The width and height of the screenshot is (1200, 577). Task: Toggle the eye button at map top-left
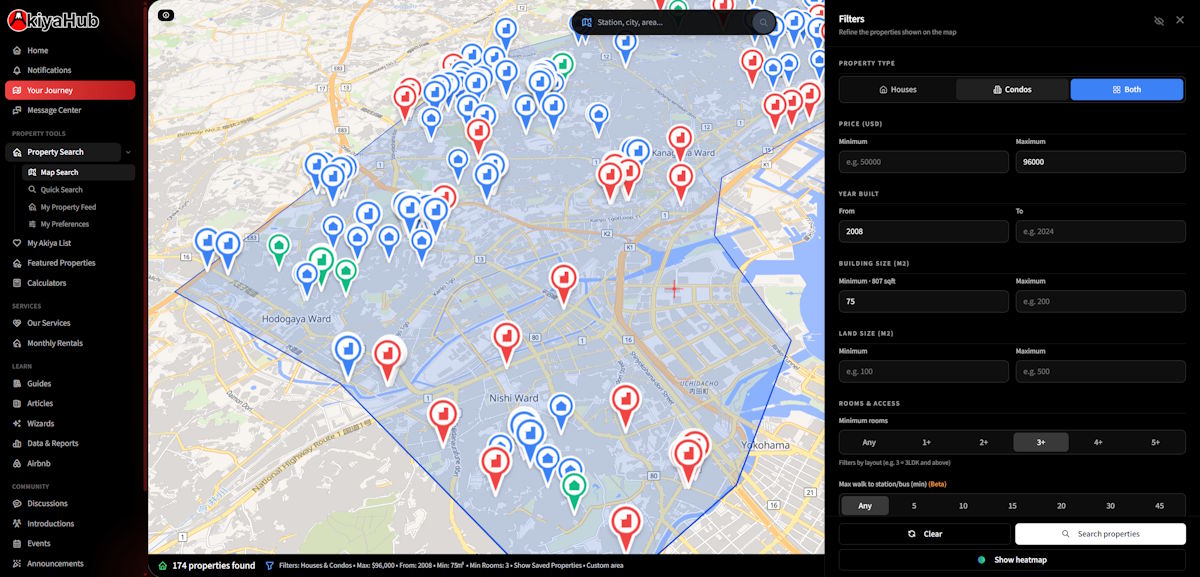pyautogui.click(x=166, y=15)
